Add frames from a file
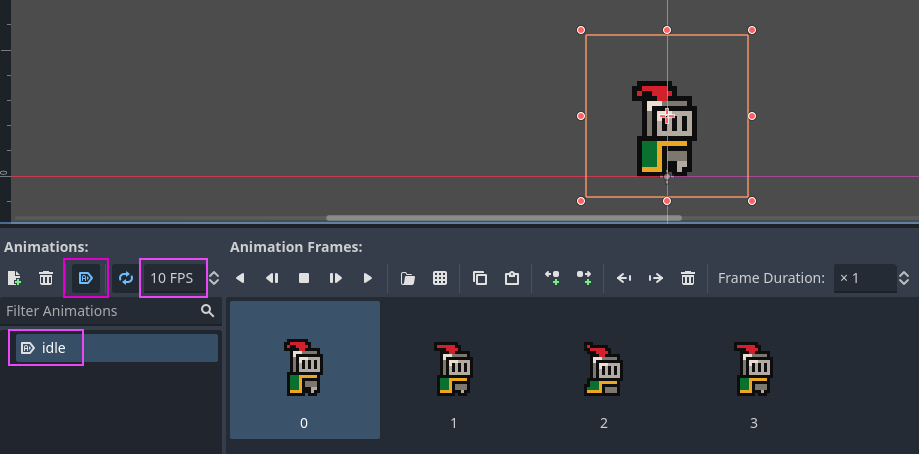The width and height of the screenshot is (919, 454). (408, 278)
